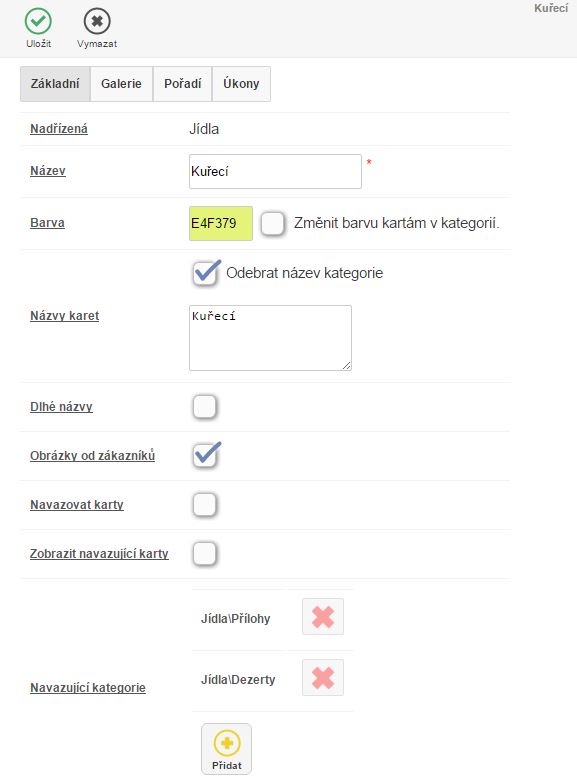Screen dimensions: 577x784
Task: Click the yellow plus Přidat button
Action: pyautogui.click(x=226, y=749)
